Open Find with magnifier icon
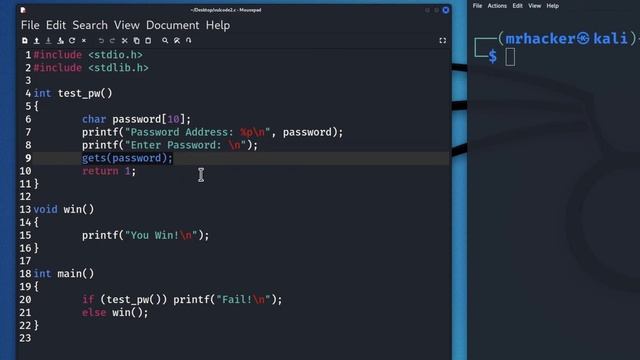640x360 pixels. [x=165, y=41]
